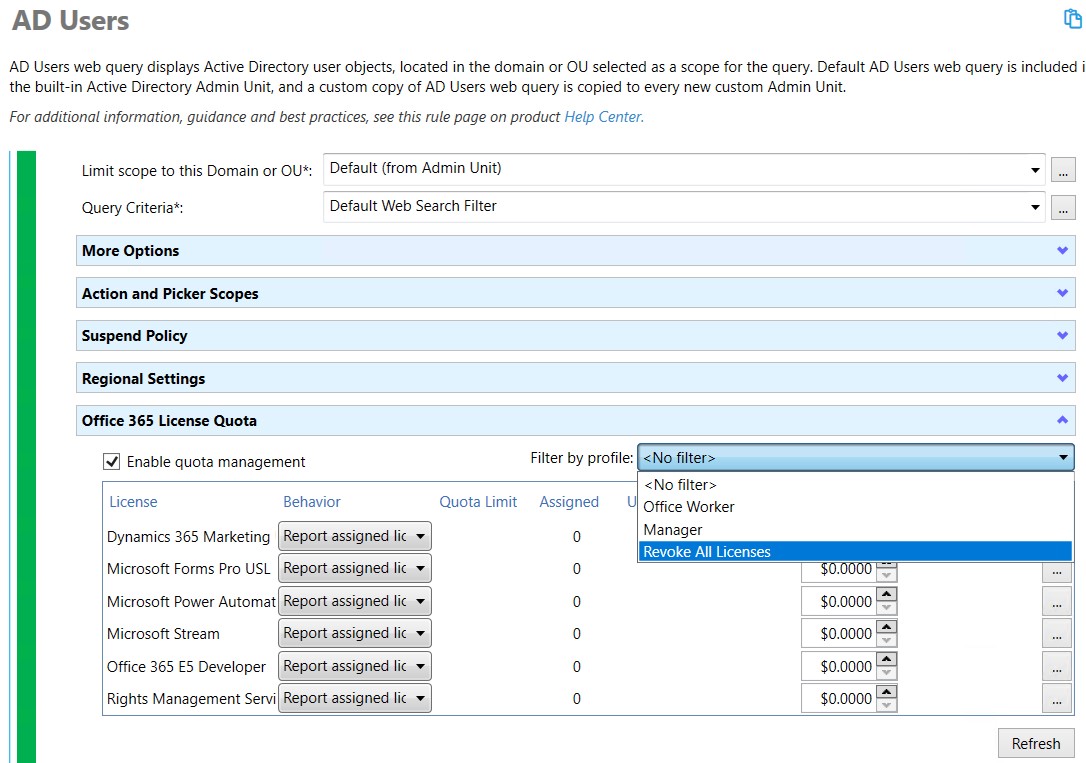The width and height of the screenshot is (1086, 763).
Task: Open Behavior dropdown for Office 365 E5 Developer
Action: tap(355, 666)
